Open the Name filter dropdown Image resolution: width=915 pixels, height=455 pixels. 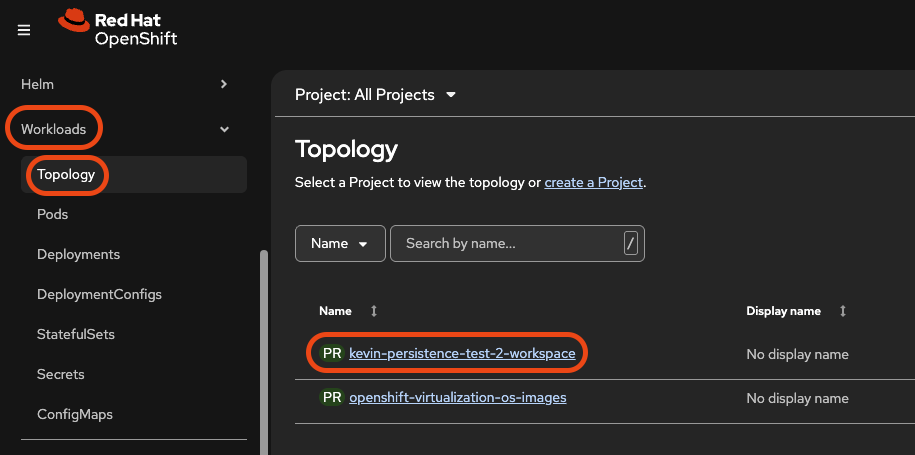[340, 243]
